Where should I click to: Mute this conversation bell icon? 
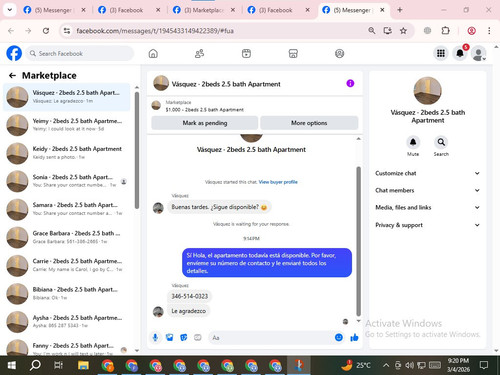coord(413,142)
